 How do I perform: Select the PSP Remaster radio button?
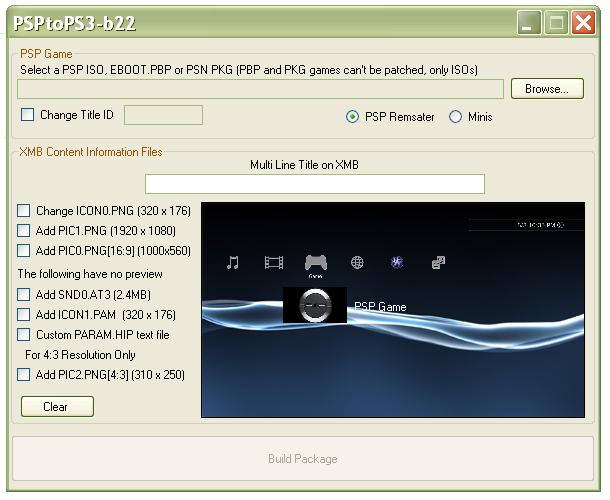[x=352, y=117]
